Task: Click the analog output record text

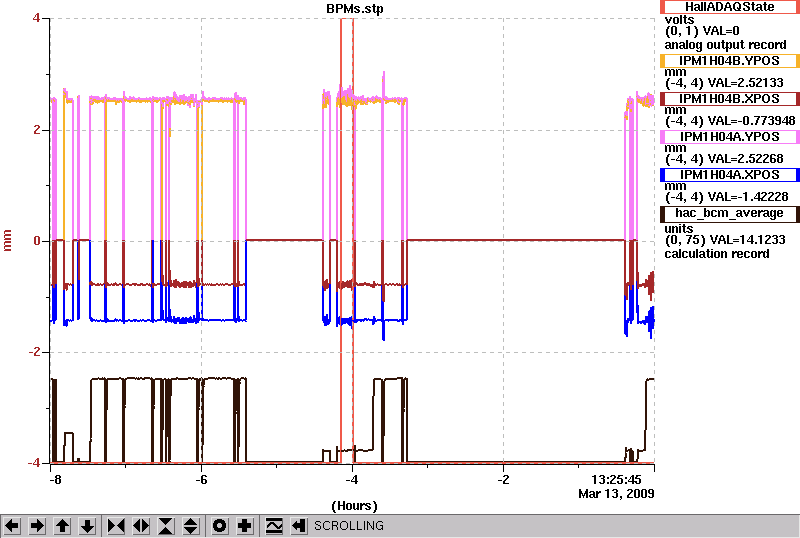Action: [726, 45]
